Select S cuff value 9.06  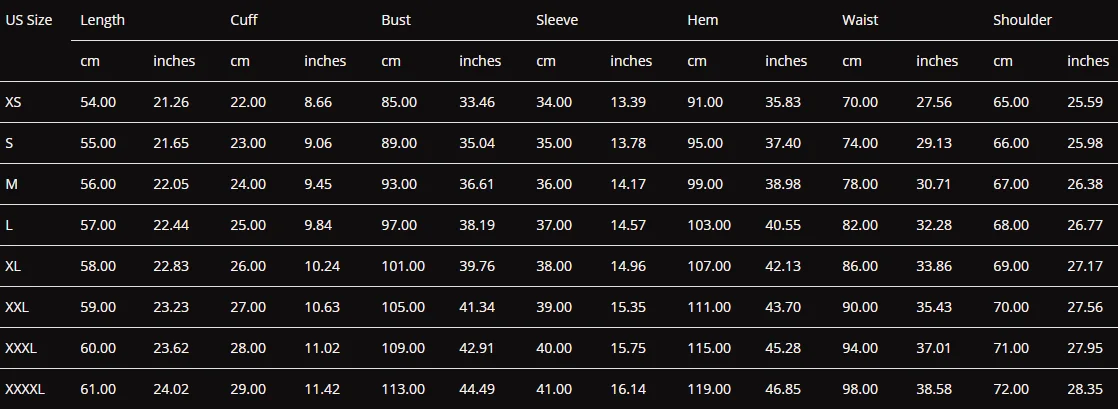[x=318, y=143]
